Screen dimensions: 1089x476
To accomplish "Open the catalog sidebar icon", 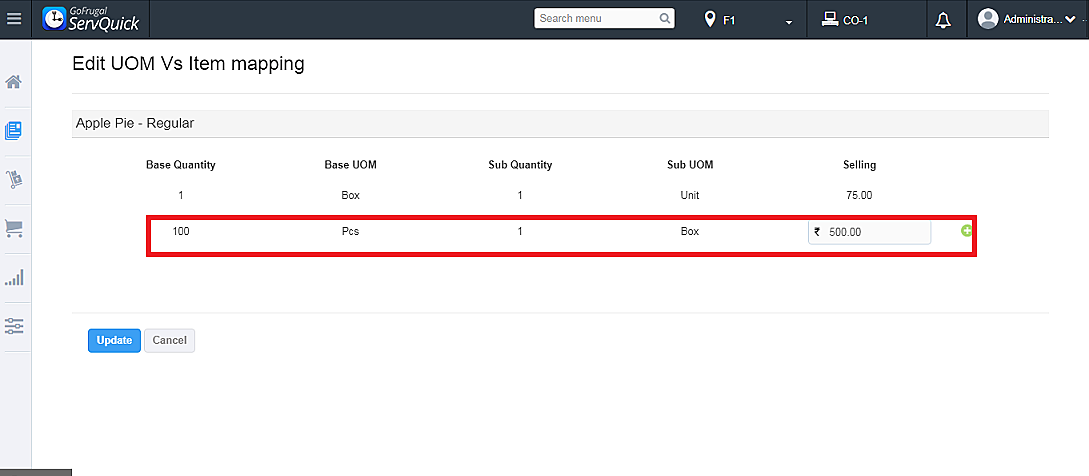I will [x=14, y=131].
